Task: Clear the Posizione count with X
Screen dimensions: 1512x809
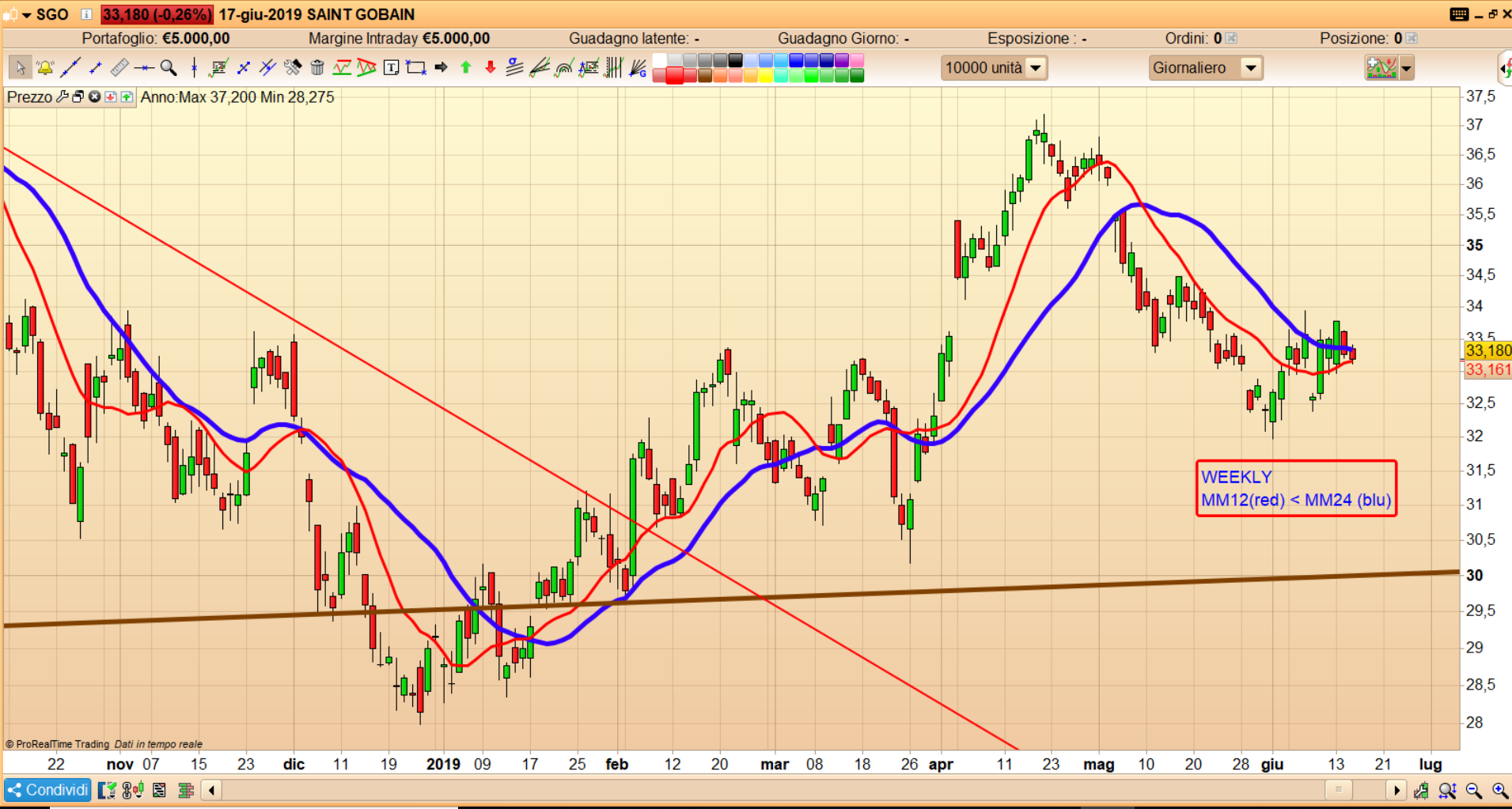Action: [x=1412, y=38]
